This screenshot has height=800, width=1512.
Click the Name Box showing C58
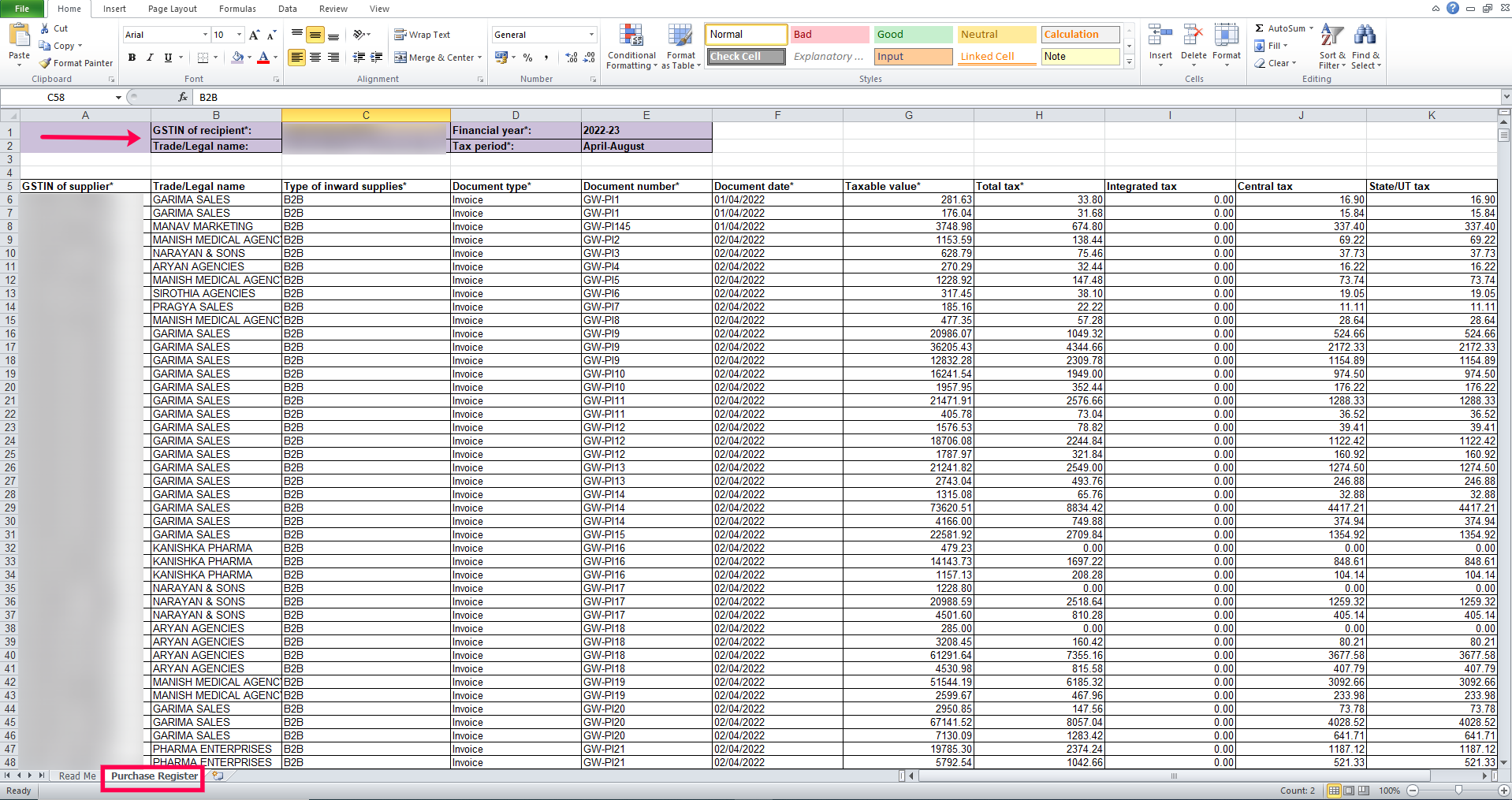tap(57, 97)
